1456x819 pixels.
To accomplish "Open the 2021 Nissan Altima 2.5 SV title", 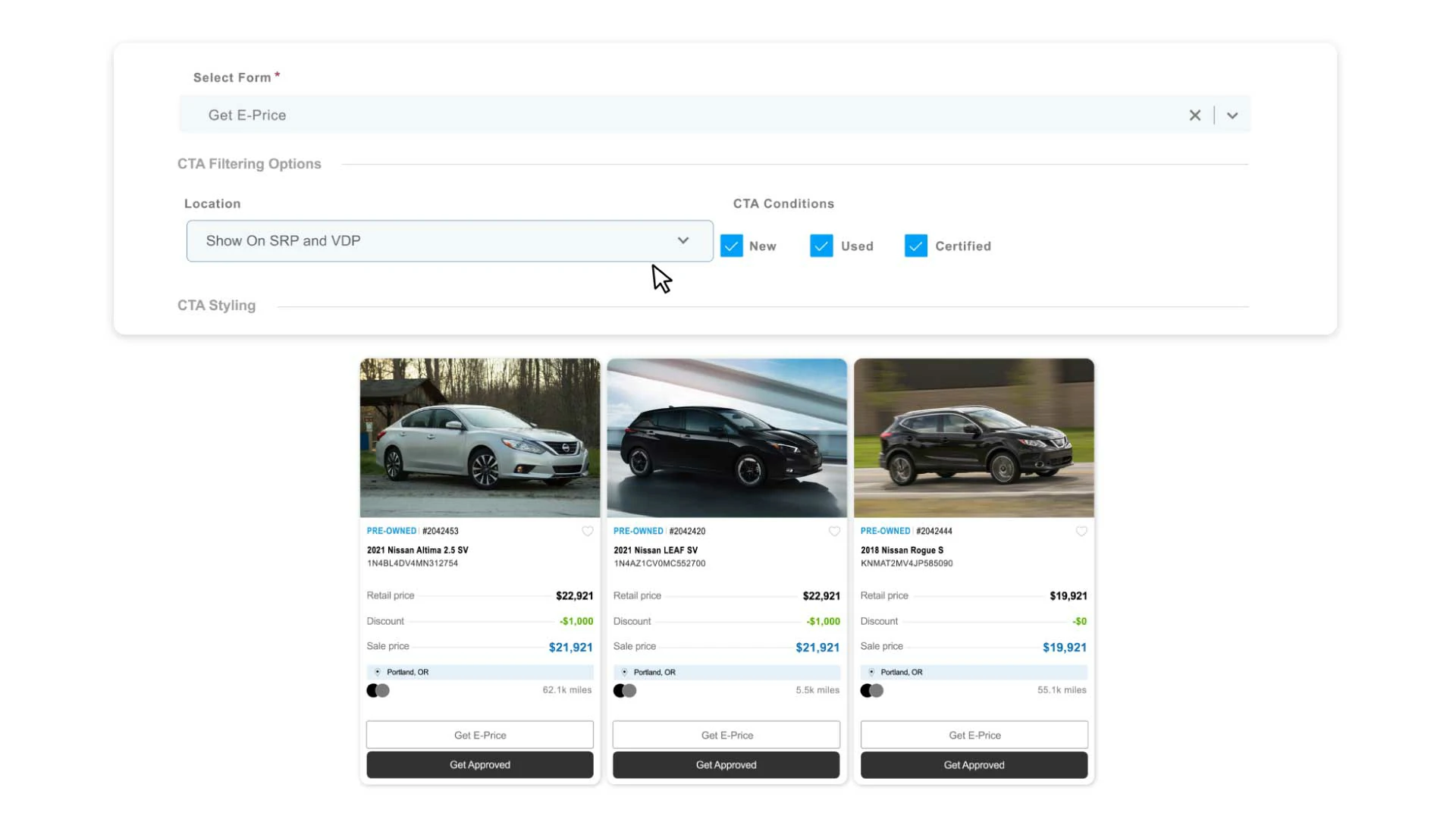I will (x=417, y=550).
